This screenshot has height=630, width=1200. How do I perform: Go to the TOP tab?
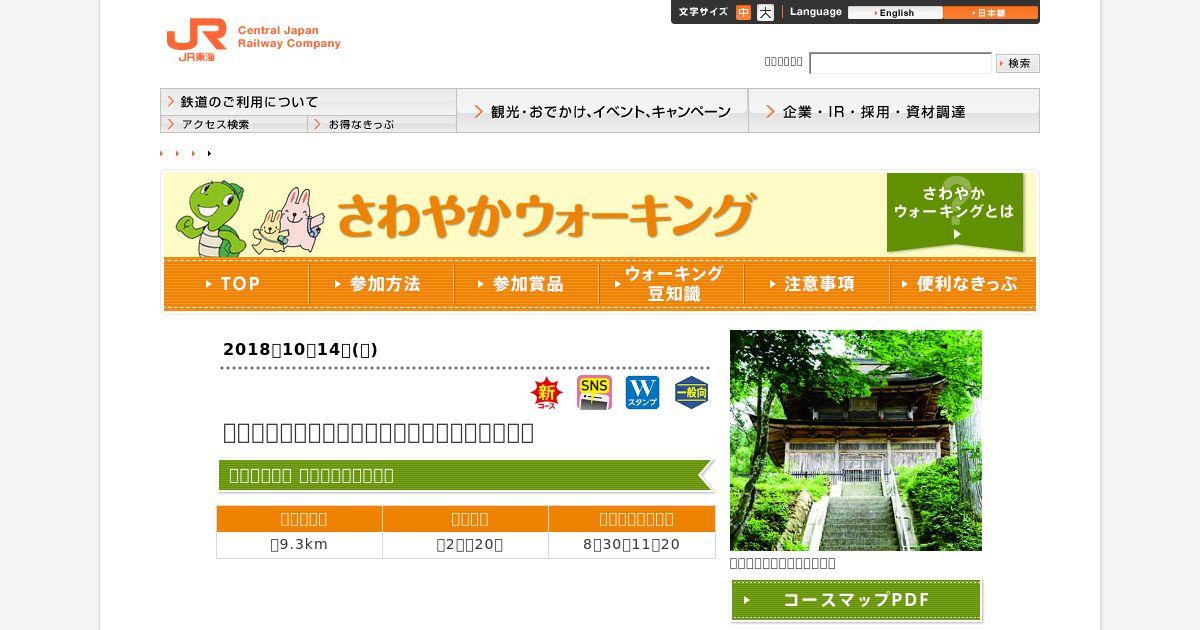click(236, 284)
